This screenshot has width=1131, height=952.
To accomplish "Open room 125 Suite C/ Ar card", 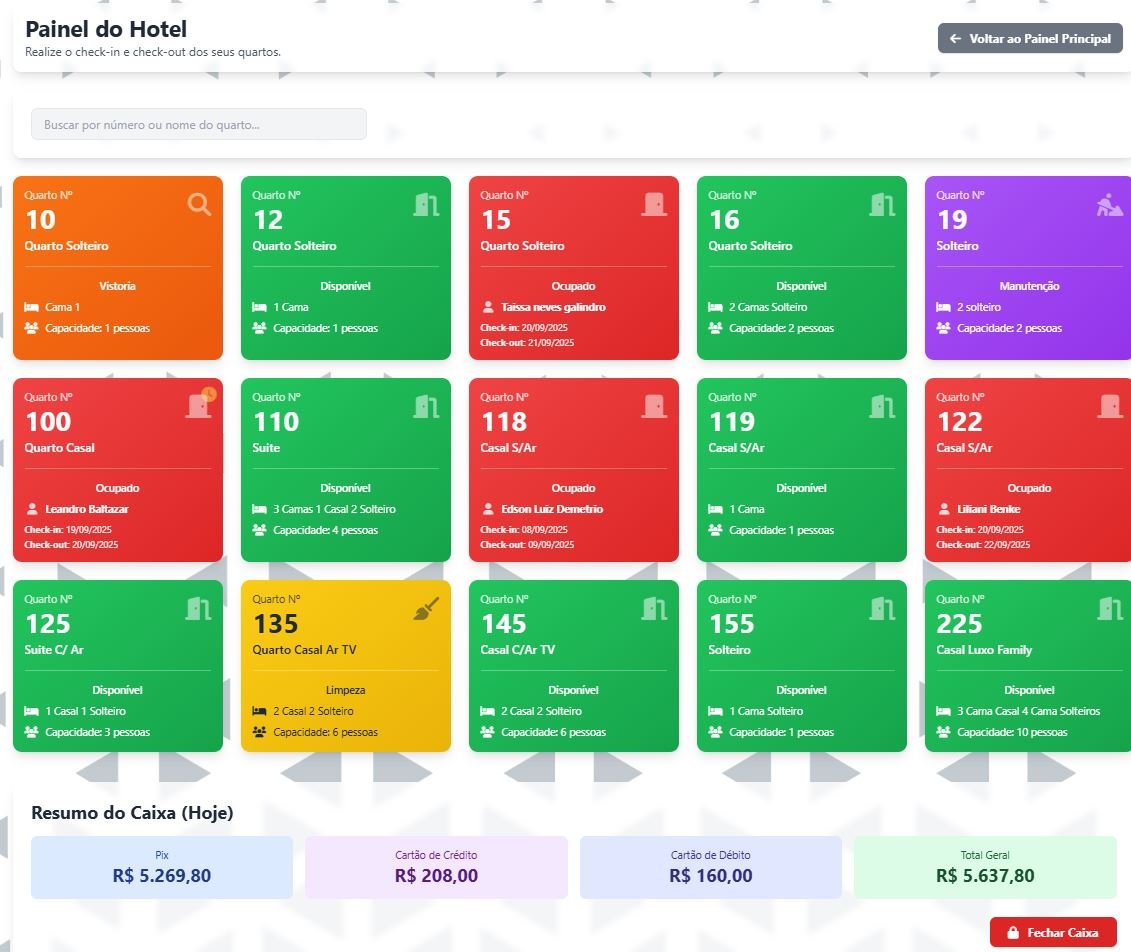I will 117,666.
